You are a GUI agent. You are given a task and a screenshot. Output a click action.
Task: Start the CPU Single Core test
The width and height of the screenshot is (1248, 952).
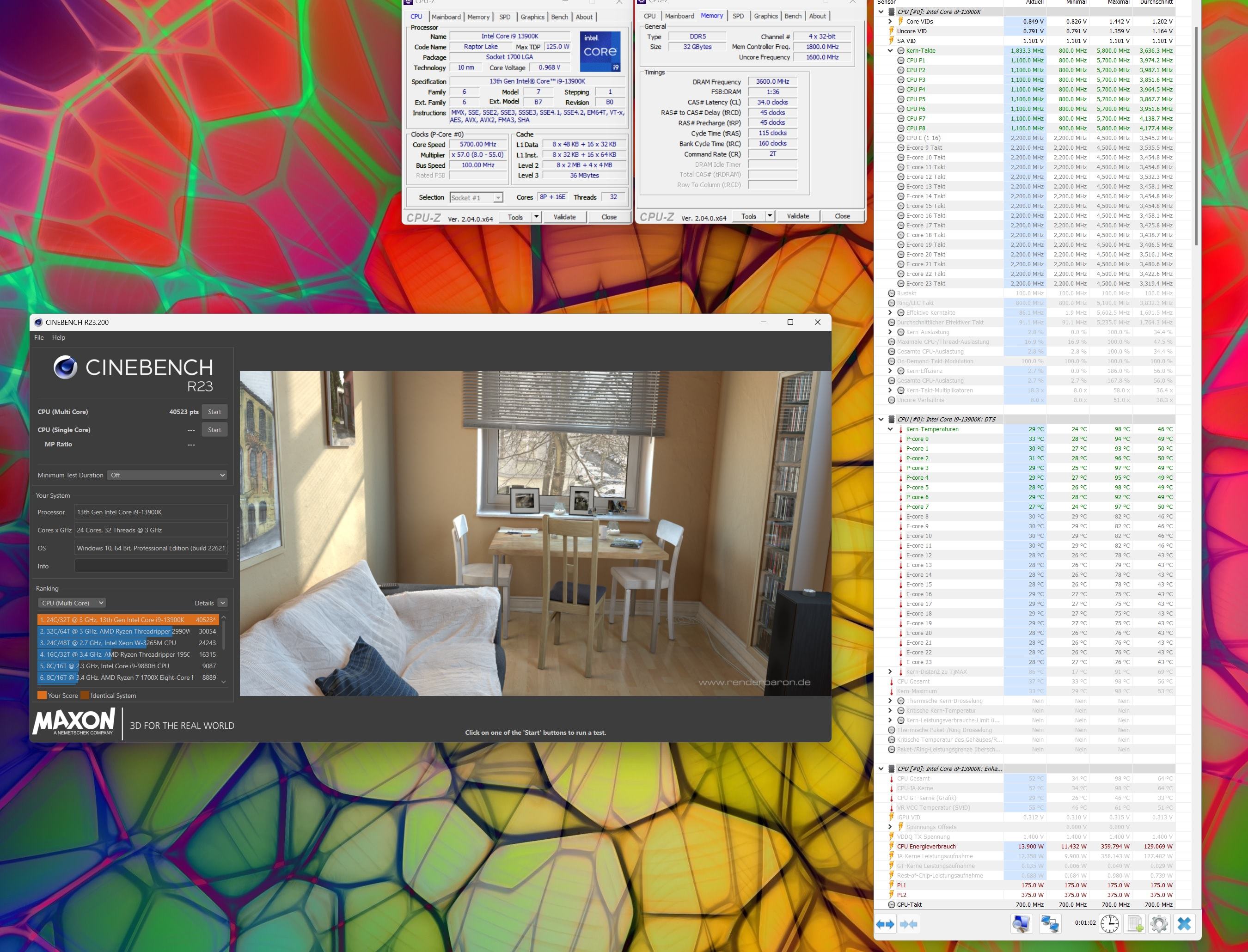214,429
